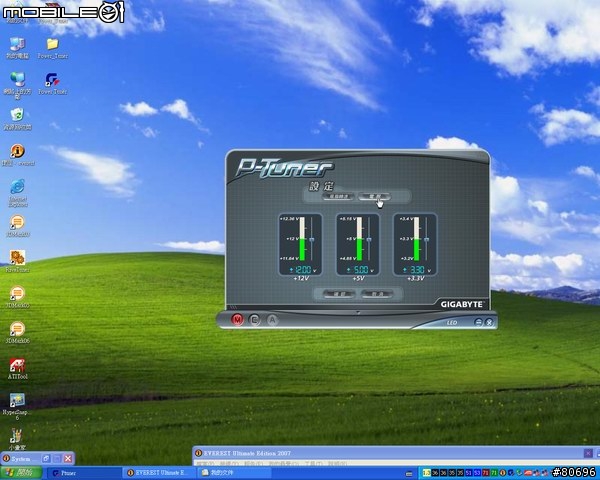Launch the 3DMark05 desktop shortcut
Screen dimensions: 600x480
pos(18,297)
